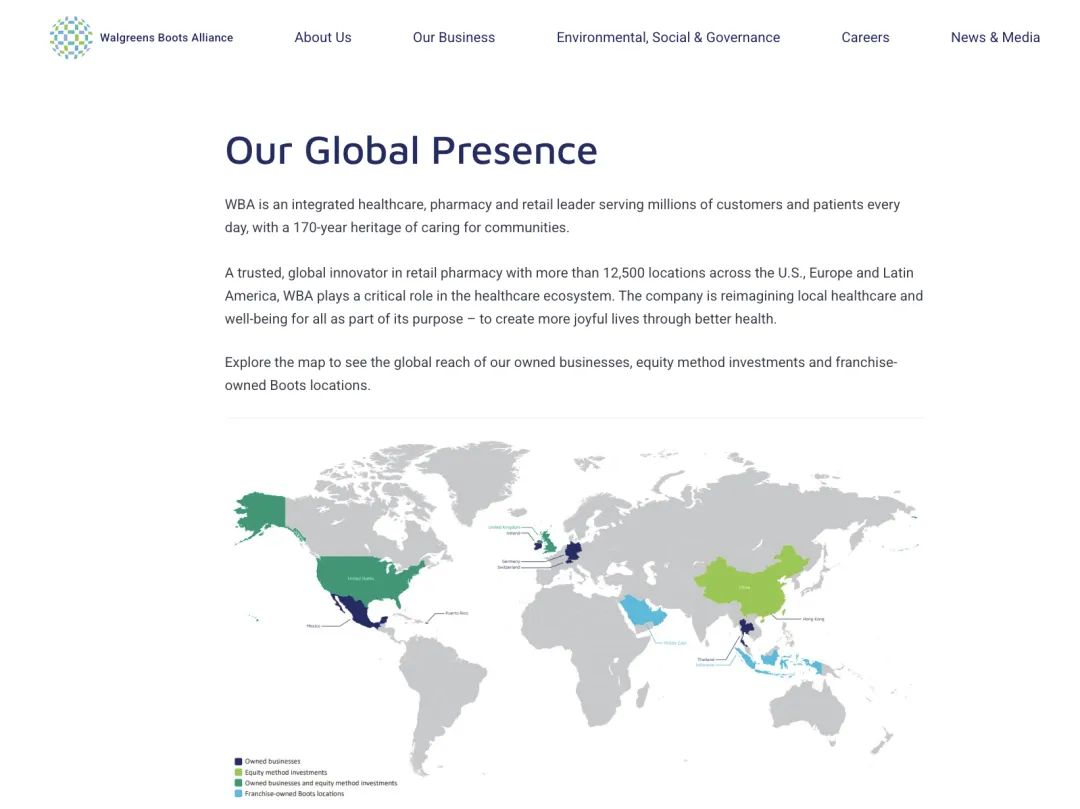Click the United Kingdom on the map
Screen dimensions: 1080x809
(549, 541)
